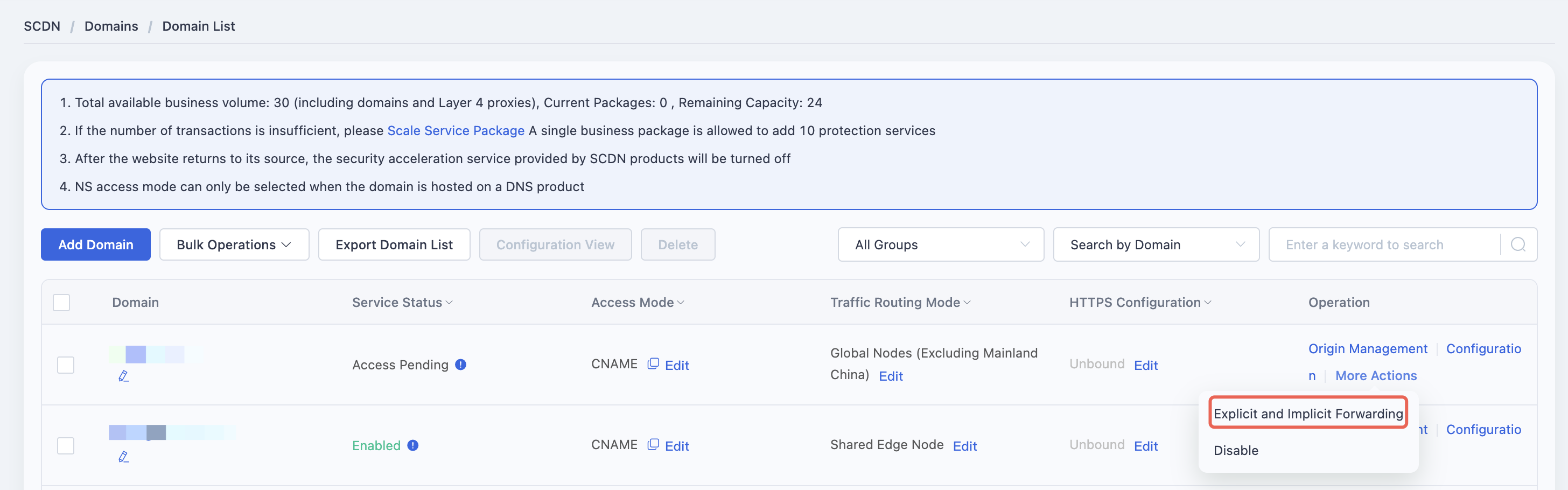Open Origin Management for the first domain

click(x=1368, y=349)
